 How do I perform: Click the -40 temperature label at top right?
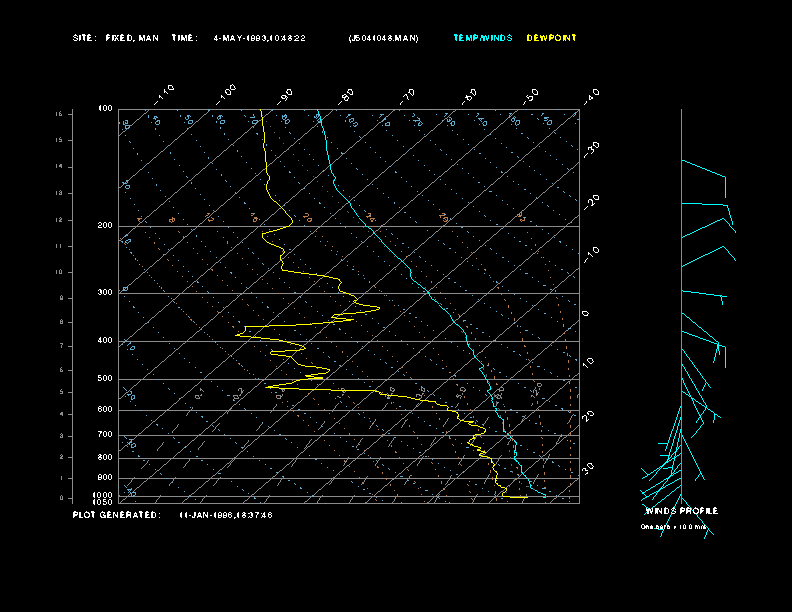[591, 95]
